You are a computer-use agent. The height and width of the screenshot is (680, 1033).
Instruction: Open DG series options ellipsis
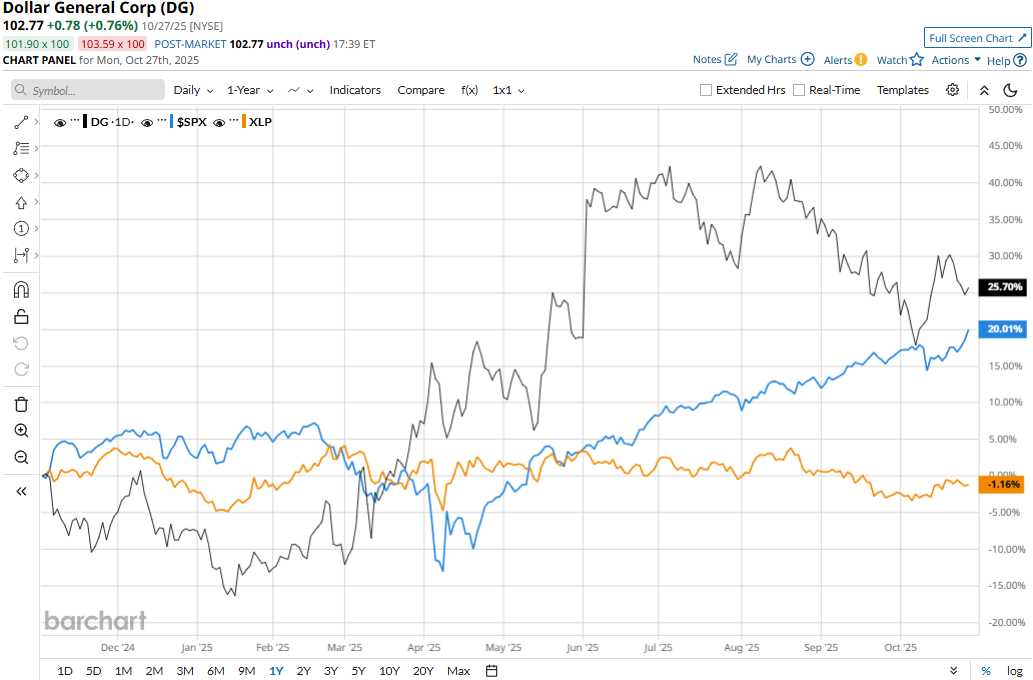[74, 121]
